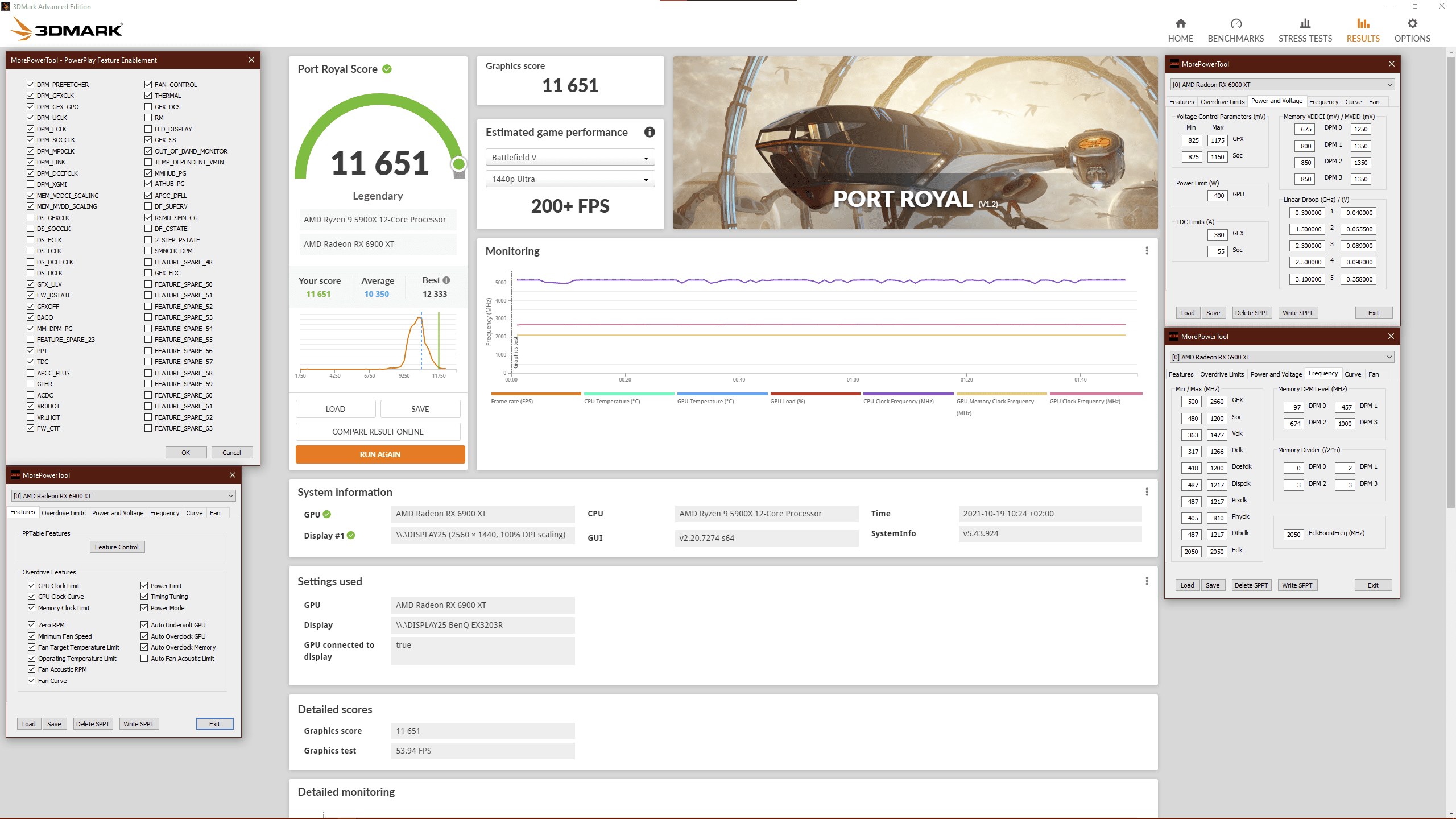Click the score gauge indicator knob
This screenshot has width=1456, height=819.
click(x=458, y=164)
